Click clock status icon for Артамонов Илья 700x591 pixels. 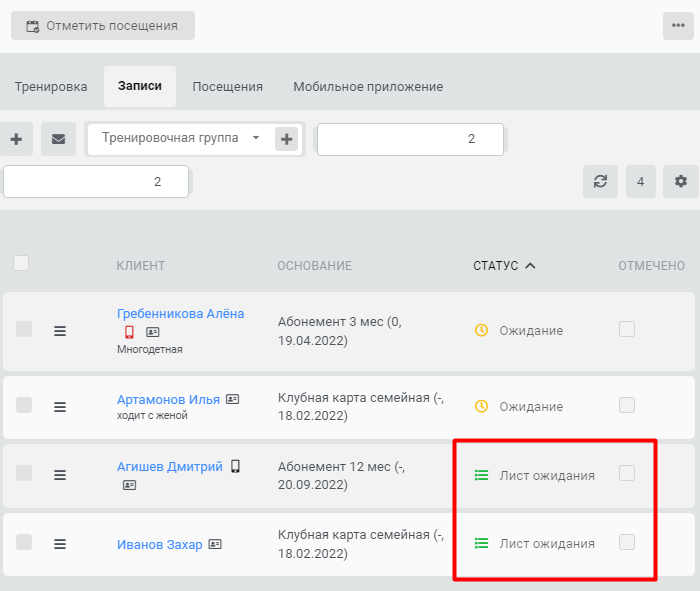pyautogui.click(x=481, y=406)
